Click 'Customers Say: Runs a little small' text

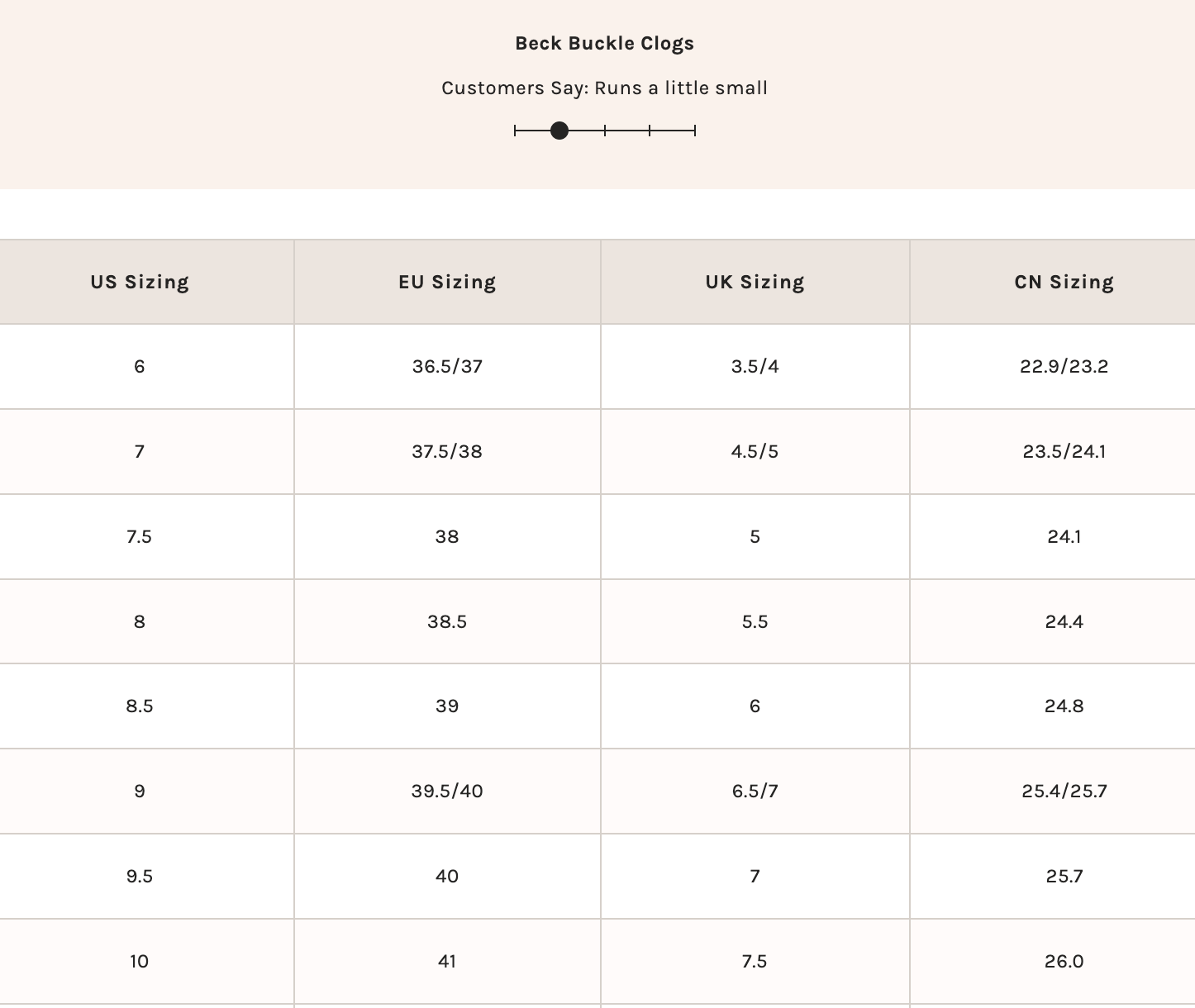pos(604,88)
